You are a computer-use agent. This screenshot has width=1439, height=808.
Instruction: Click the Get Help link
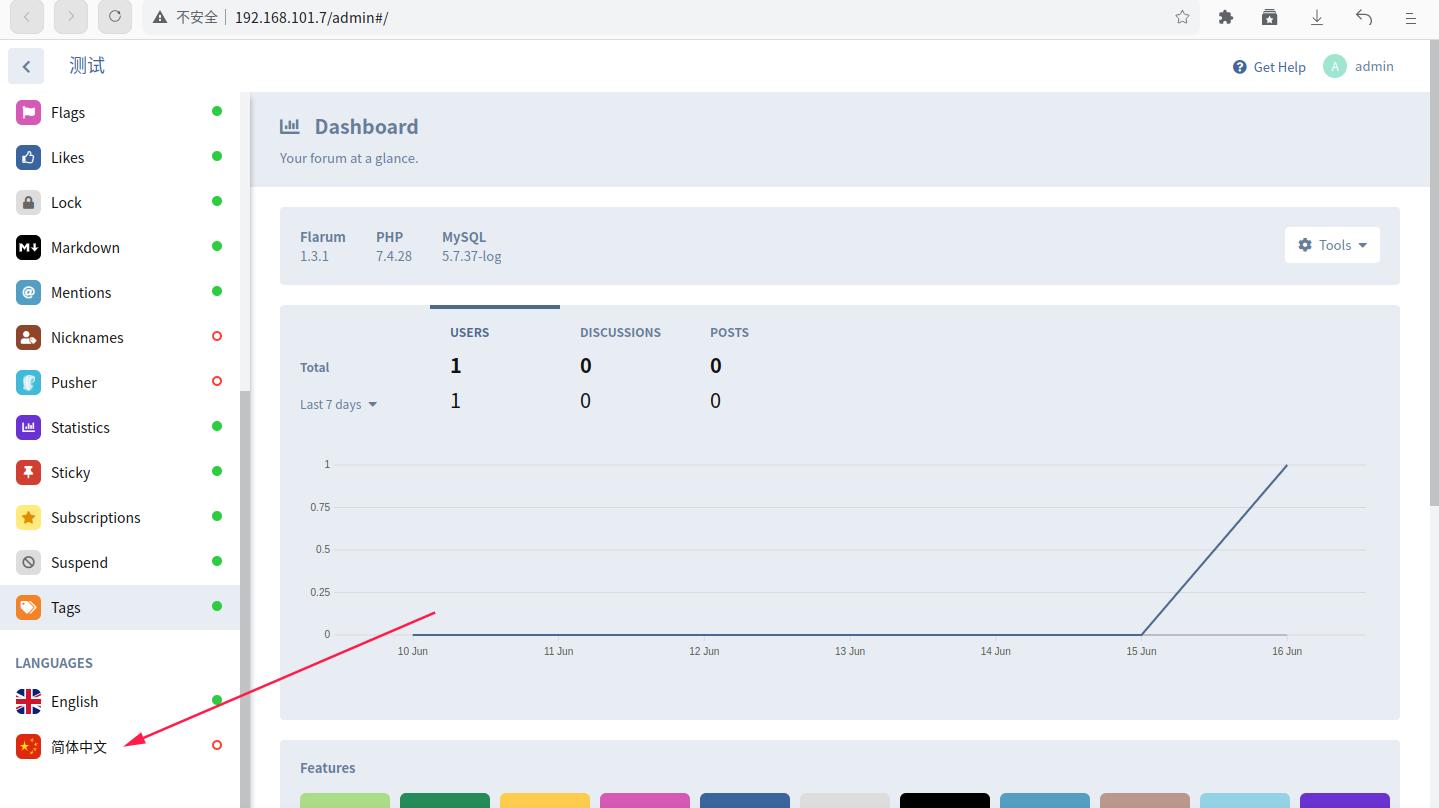pyautogui.click(x=1269, y=67)
